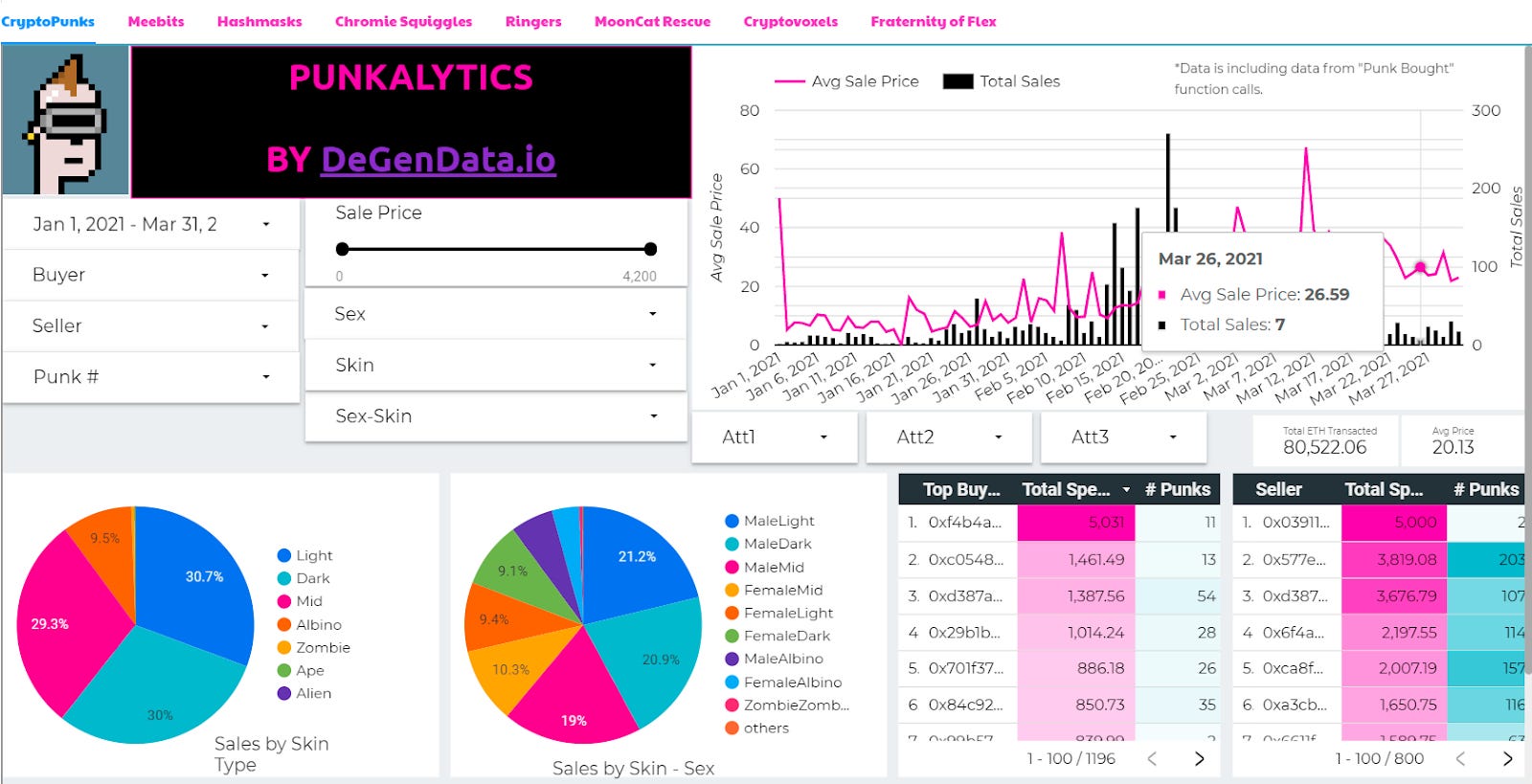Click the MaleLight legend dot

[732, 521]
